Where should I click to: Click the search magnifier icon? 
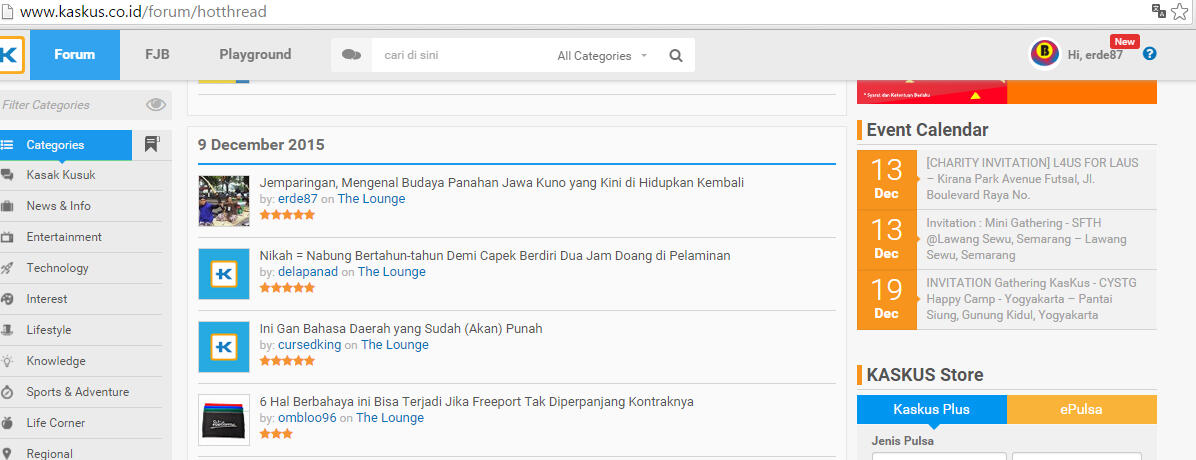point(676,56)
